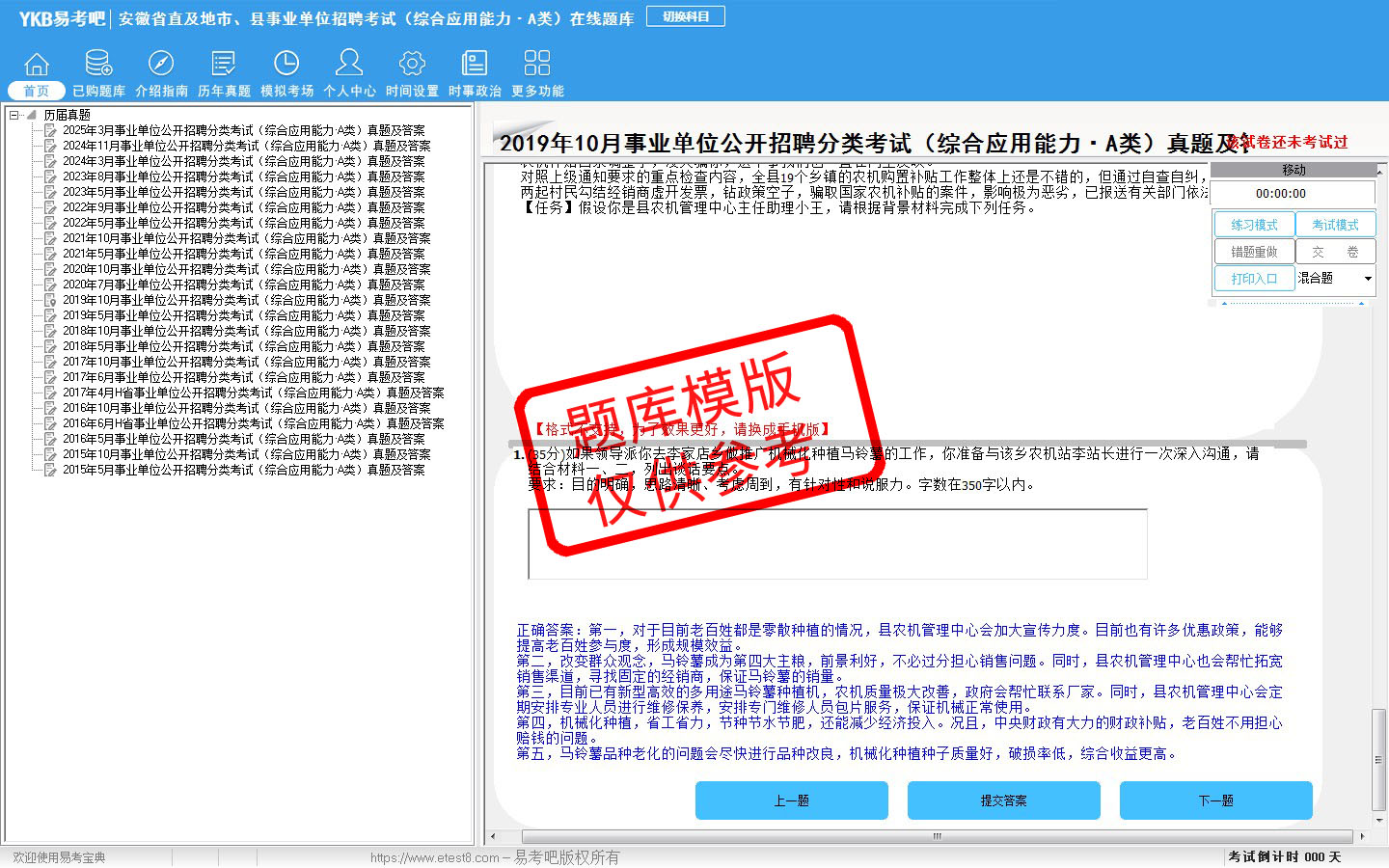The image size is (1389, 868).
Task: Open 历年真题 document icon
Action: (x=224, y=65)
